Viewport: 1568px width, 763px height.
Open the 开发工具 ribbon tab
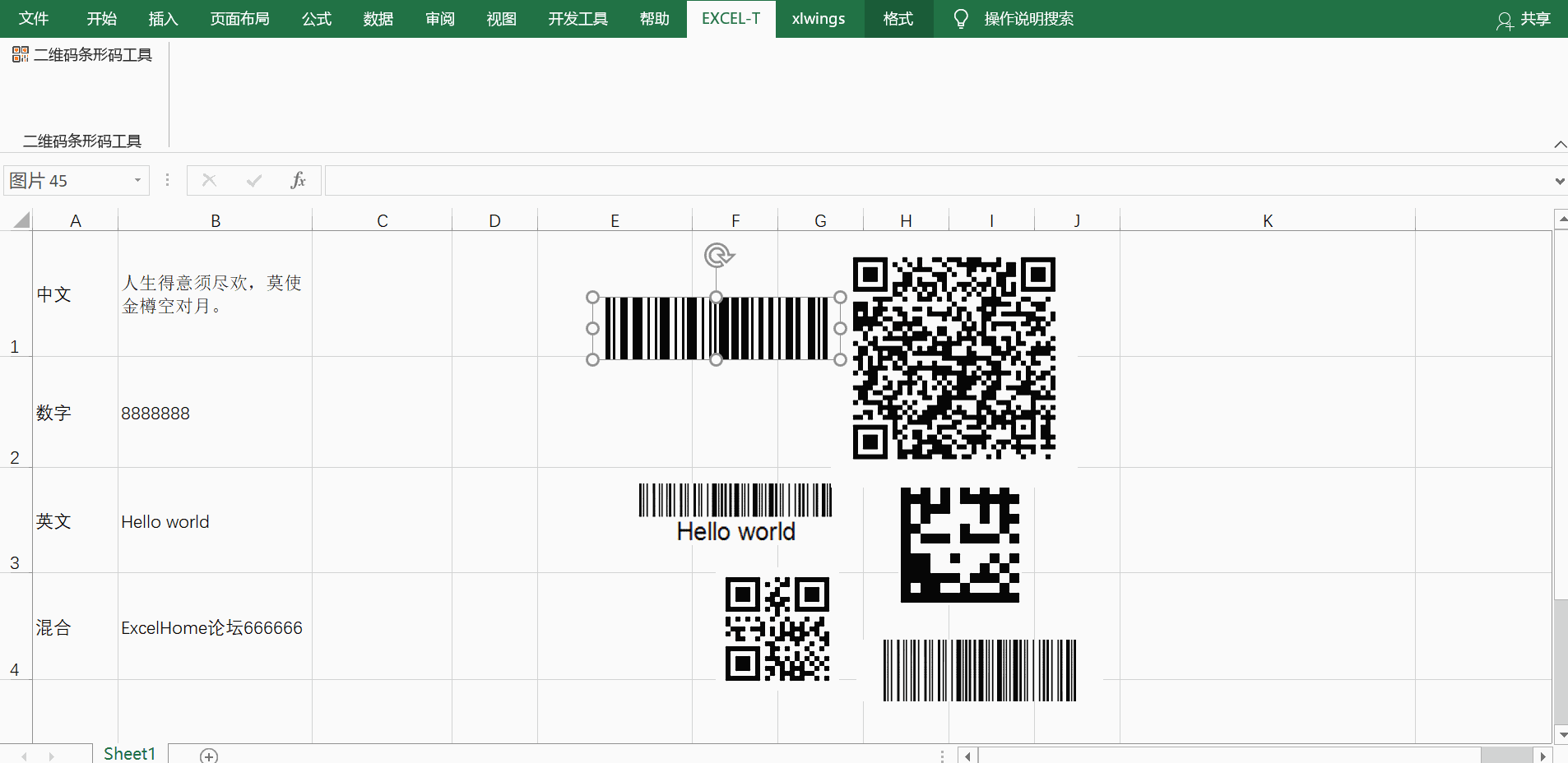(578, 19)
